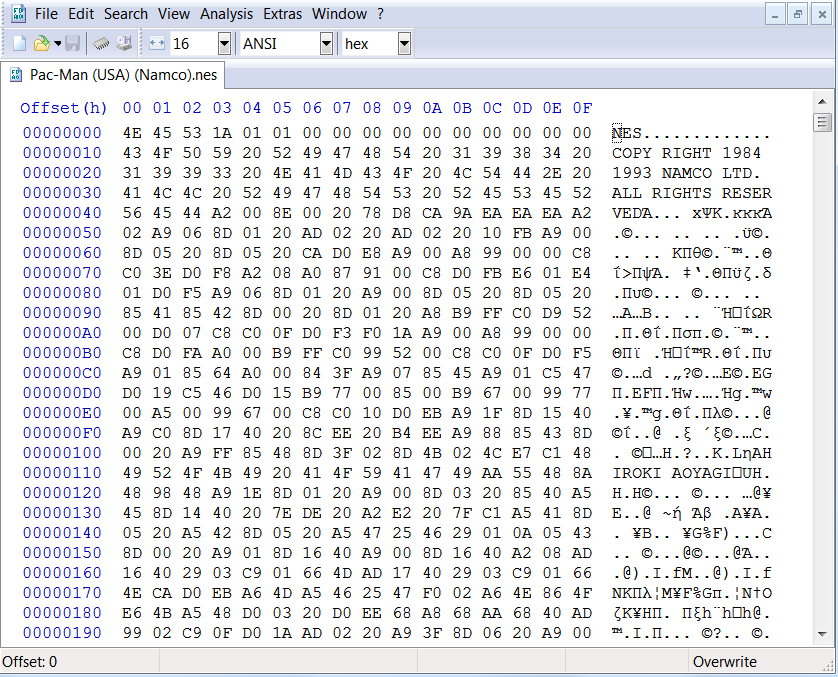Click the file icon on the Pac-Man tab
The height and width of the screenshot is (677, 838).
(x=16, y=75)
